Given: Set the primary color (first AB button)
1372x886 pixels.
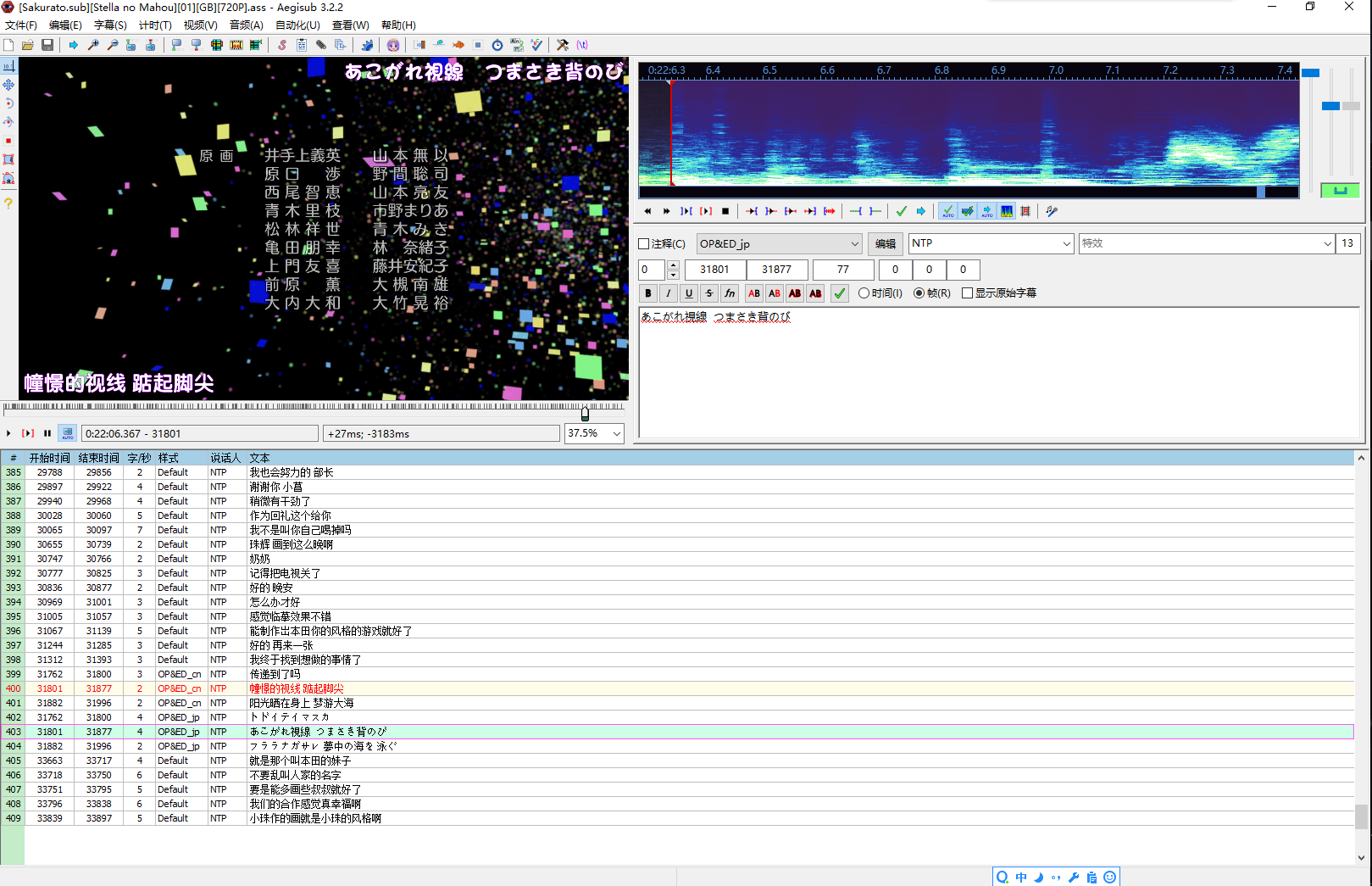Looking at the screenshot, I should [x=754, y=293].
